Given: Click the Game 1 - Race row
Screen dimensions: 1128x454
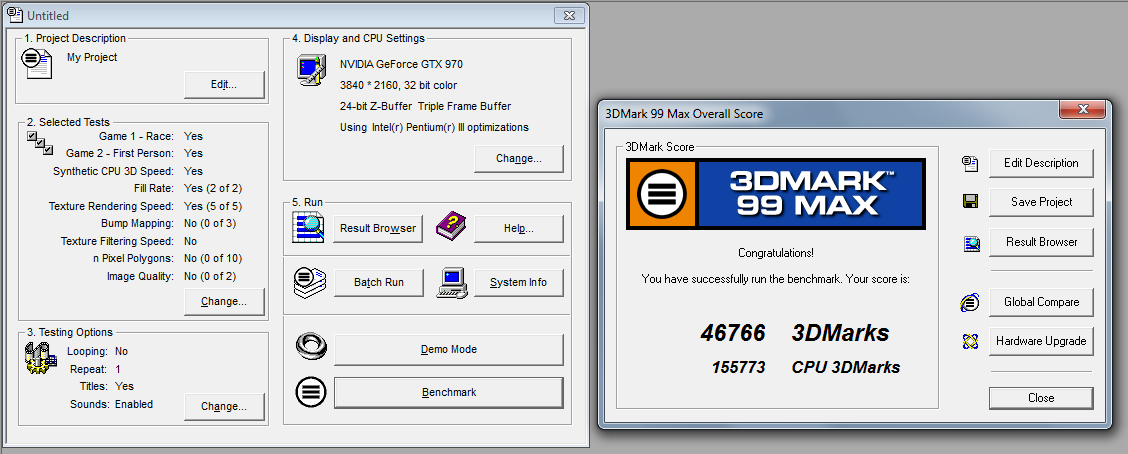Looking at the screenshot, I should (x=151, y=136).
